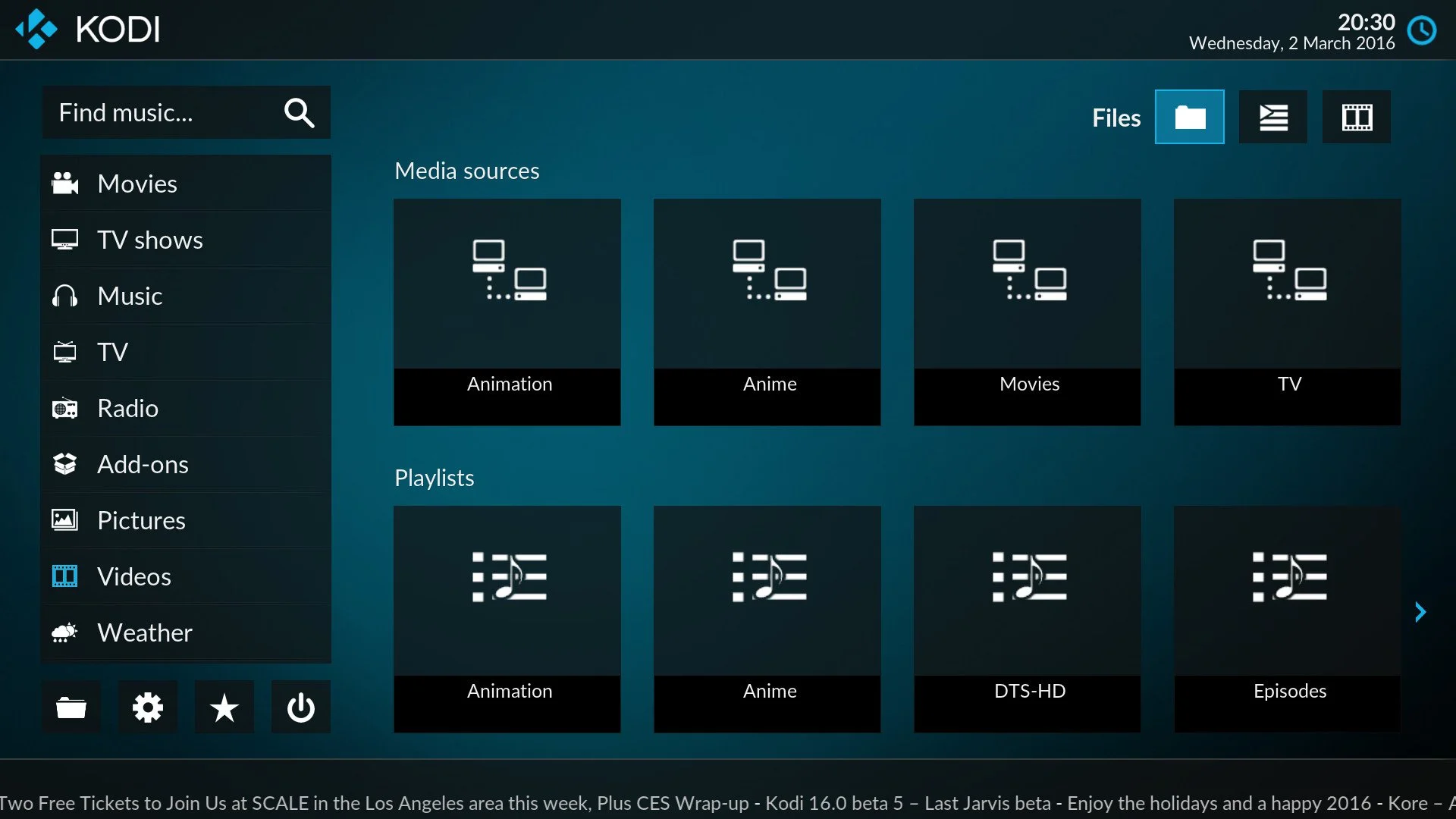The width and height of the screenshot is (1456, 819).
Task: Open file manager folder icon
Action: coord(71,708)
